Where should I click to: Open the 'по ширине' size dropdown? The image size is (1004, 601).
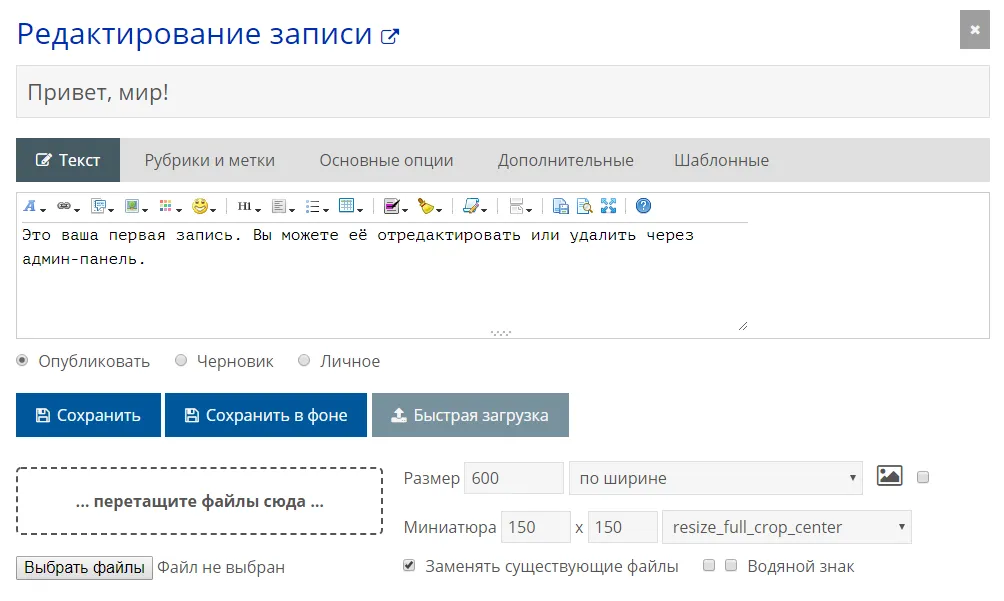point(715,478)
